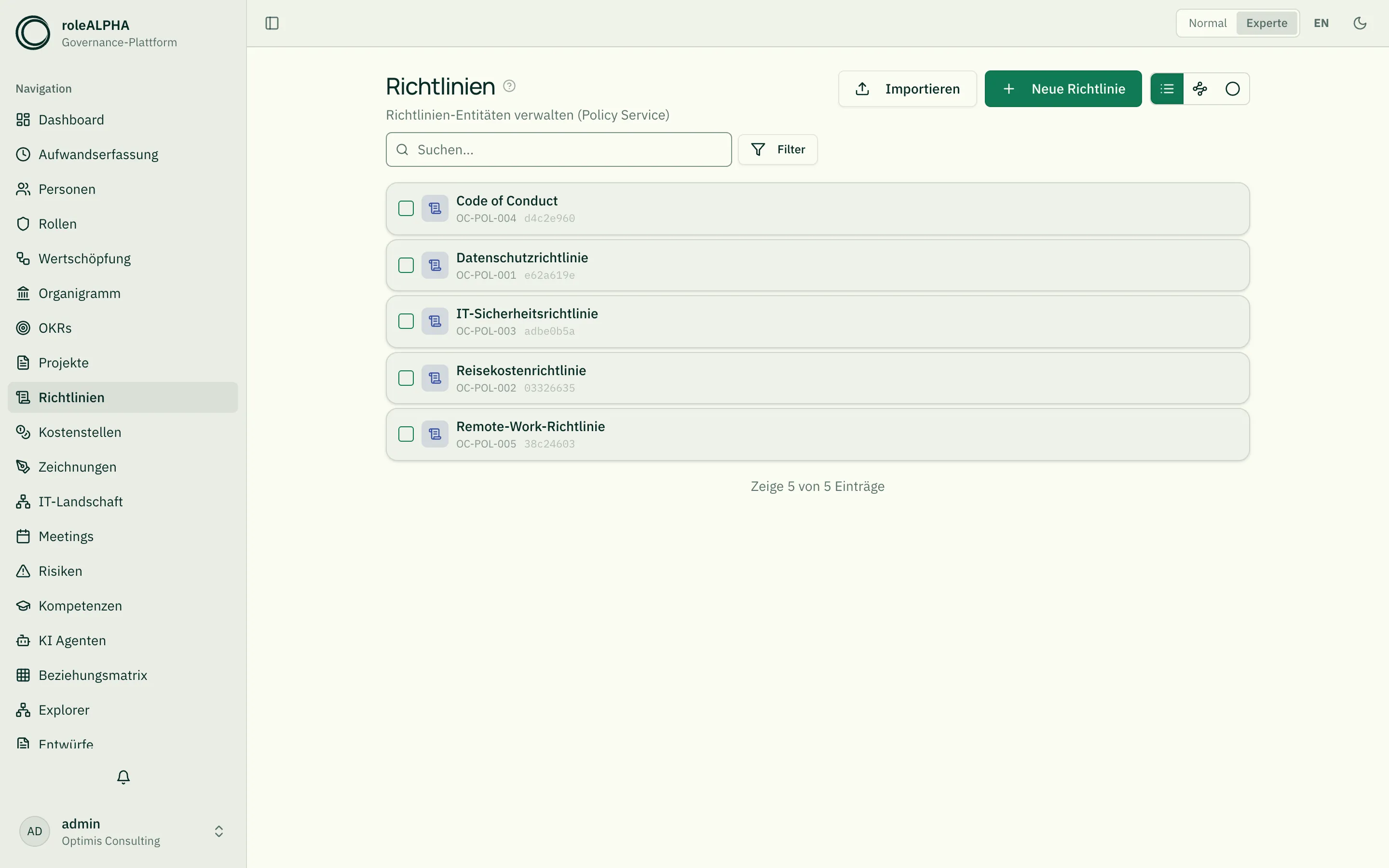Click the Remote-Work-Richtlinie policy icon
1389x868 pixels.
(x=435, y=434)
